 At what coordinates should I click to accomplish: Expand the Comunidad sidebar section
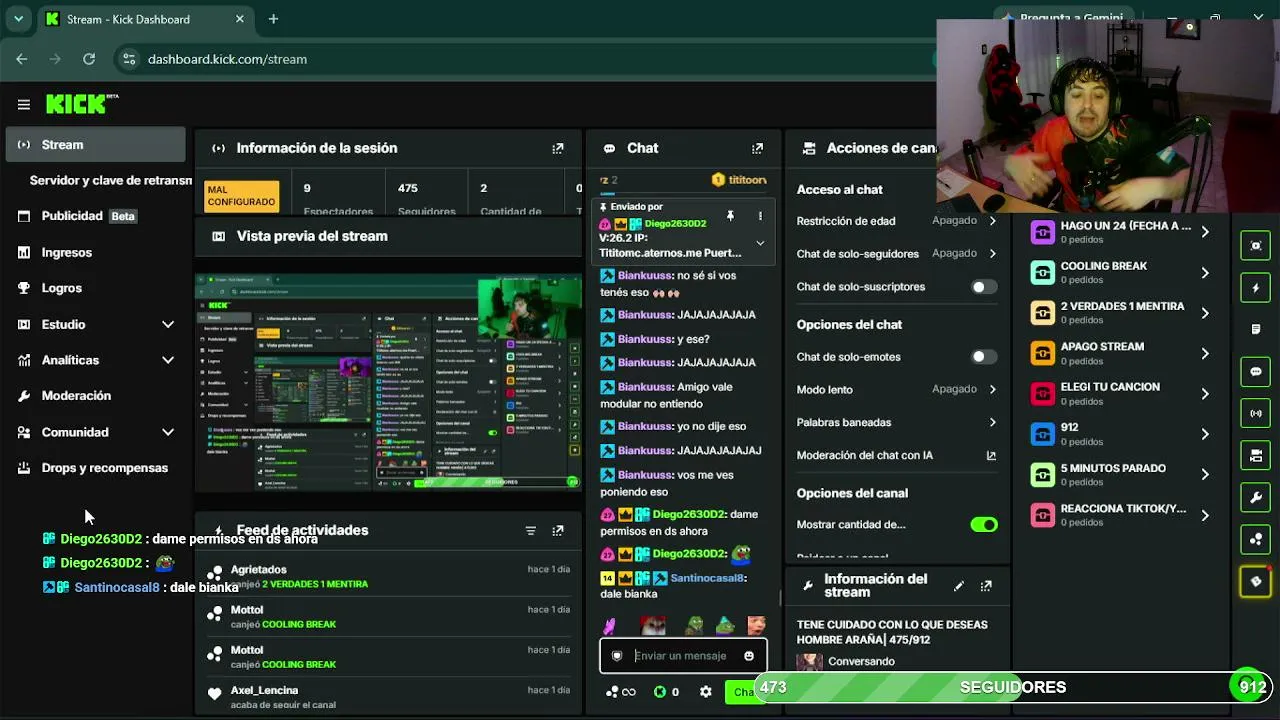(168, 432)
